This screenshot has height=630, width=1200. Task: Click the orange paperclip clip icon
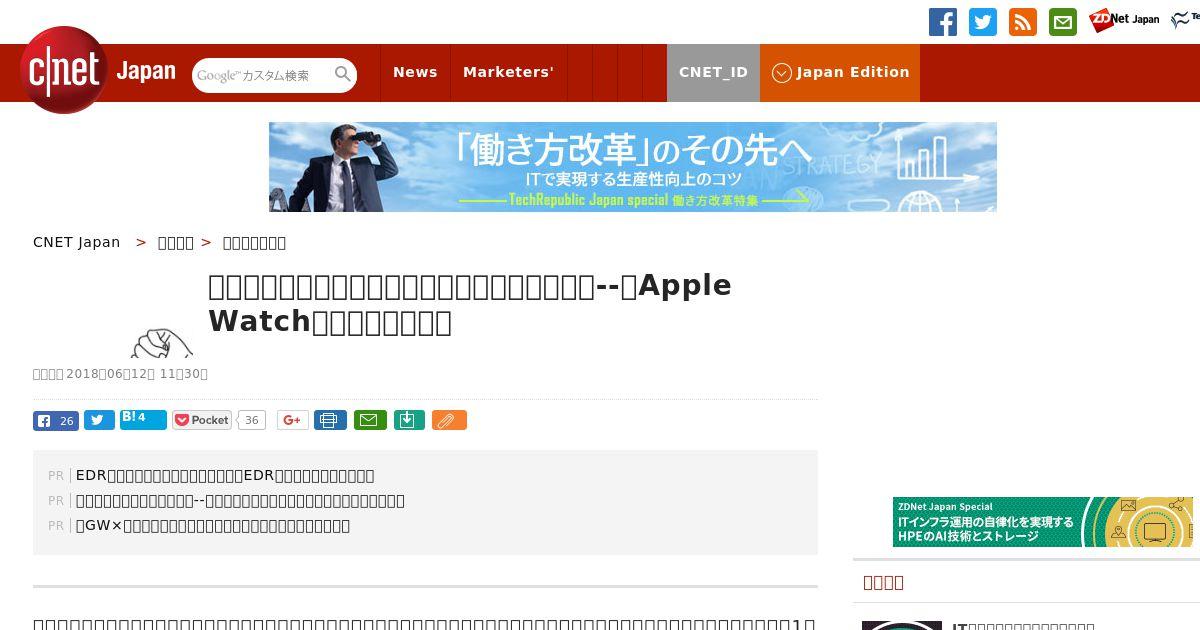449,420
